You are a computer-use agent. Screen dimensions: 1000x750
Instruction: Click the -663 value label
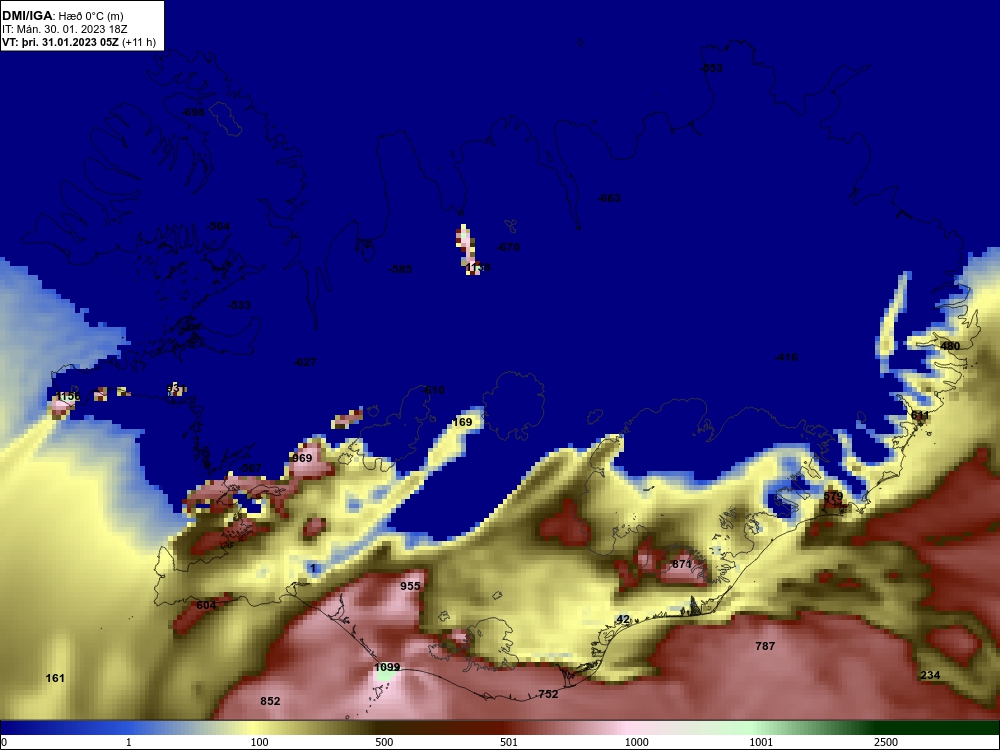(609, 198)
